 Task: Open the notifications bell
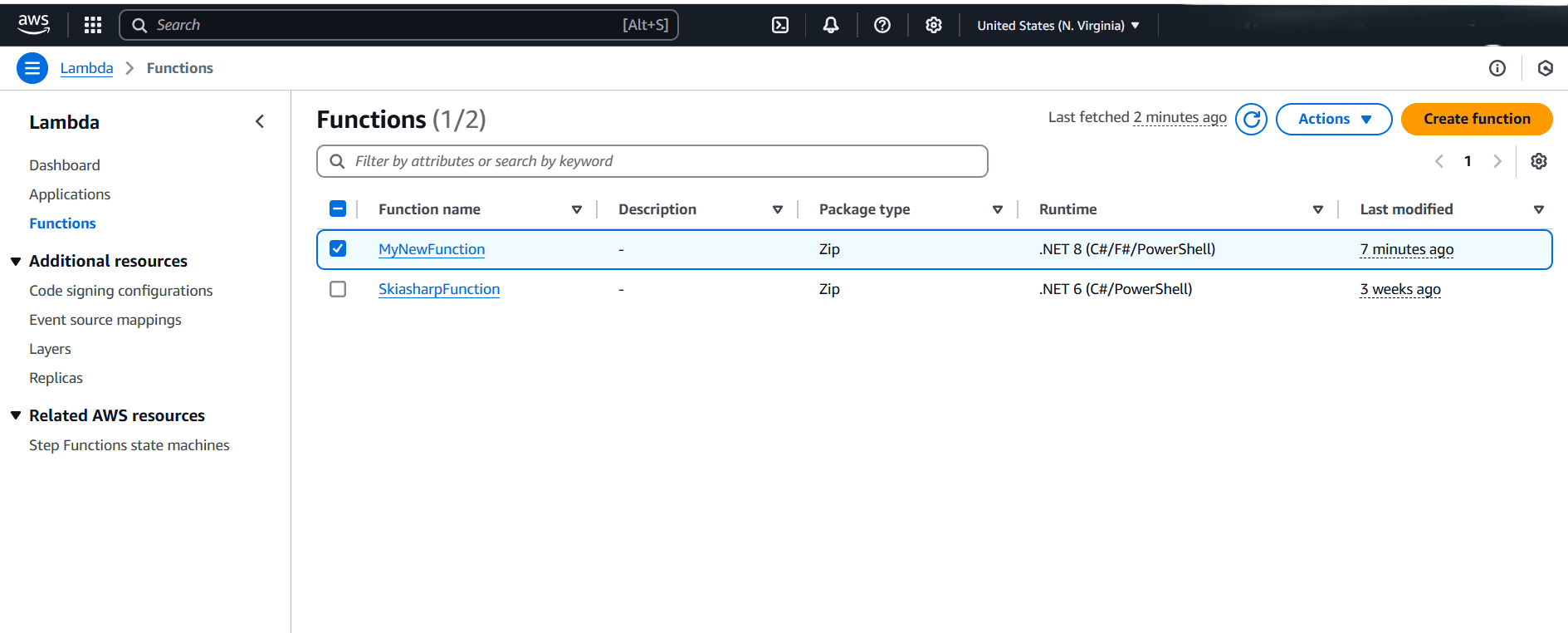point(831,25)
